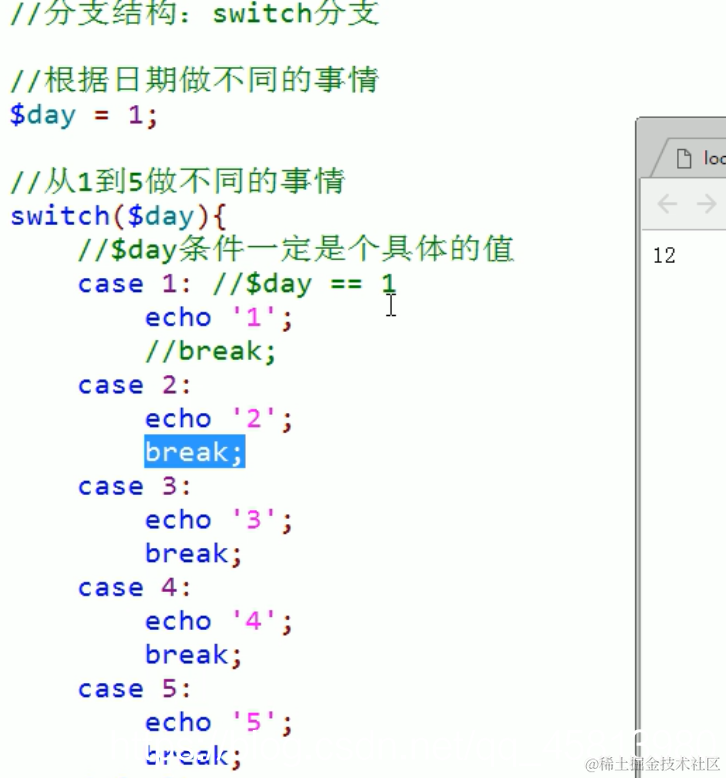Click the 'case 2:' label

[134, 386]
